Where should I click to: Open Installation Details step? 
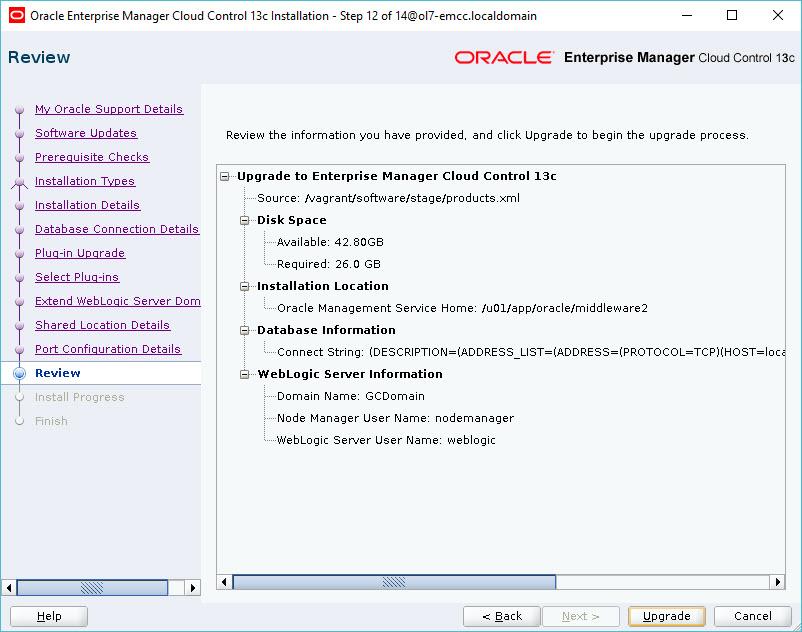pyautogui.click(x=87, y=205)
